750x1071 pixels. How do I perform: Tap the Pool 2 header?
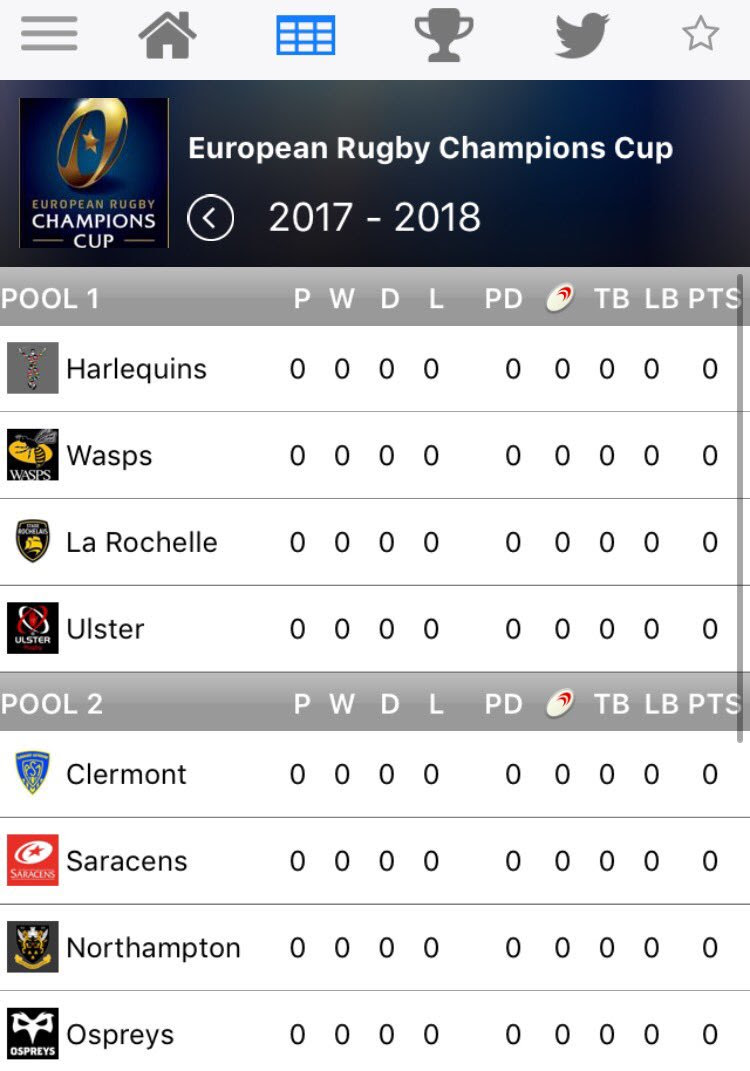pyautogui.click(x=52, y=704)
